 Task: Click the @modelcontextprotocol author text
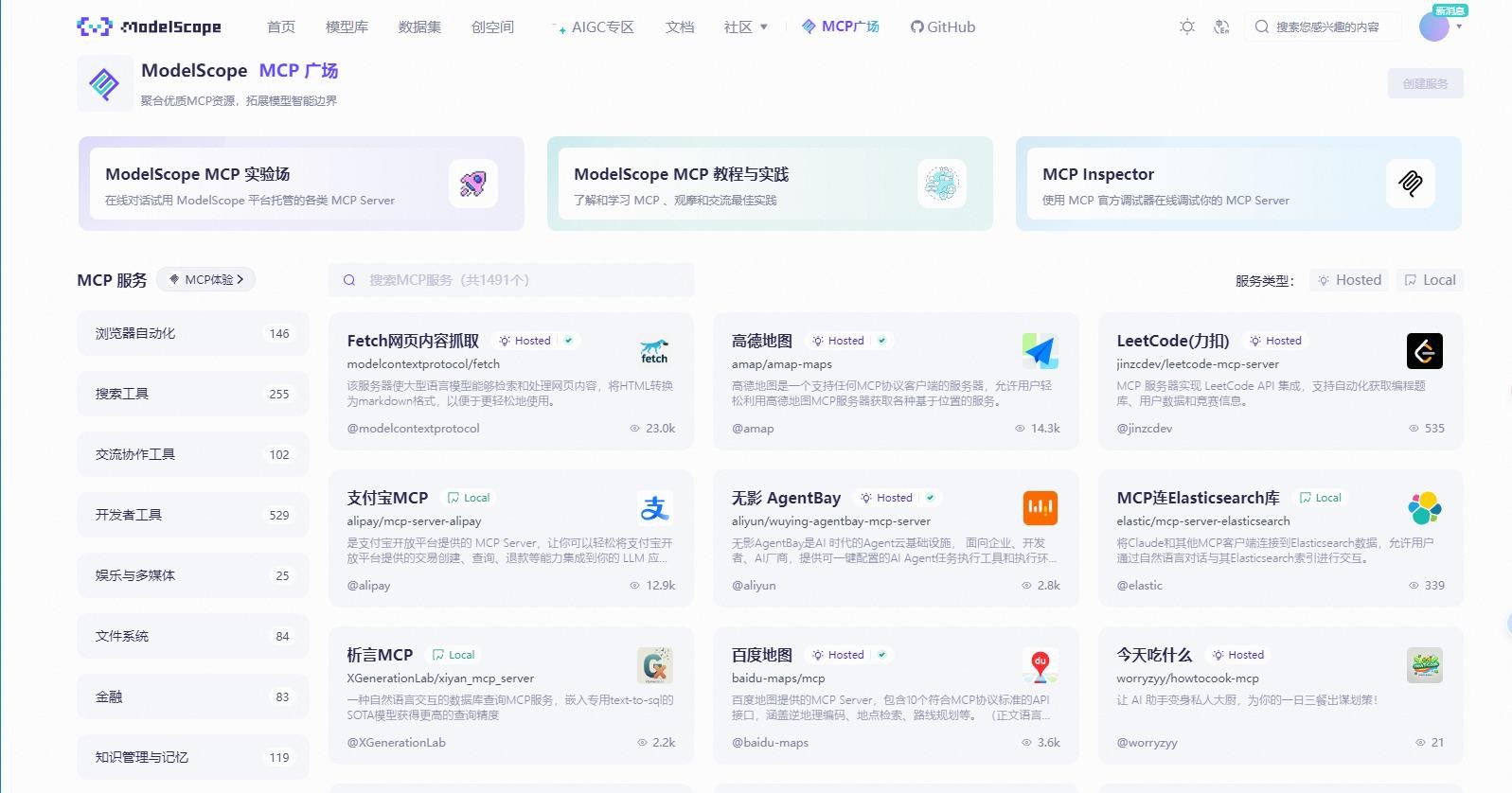(414, 429)
